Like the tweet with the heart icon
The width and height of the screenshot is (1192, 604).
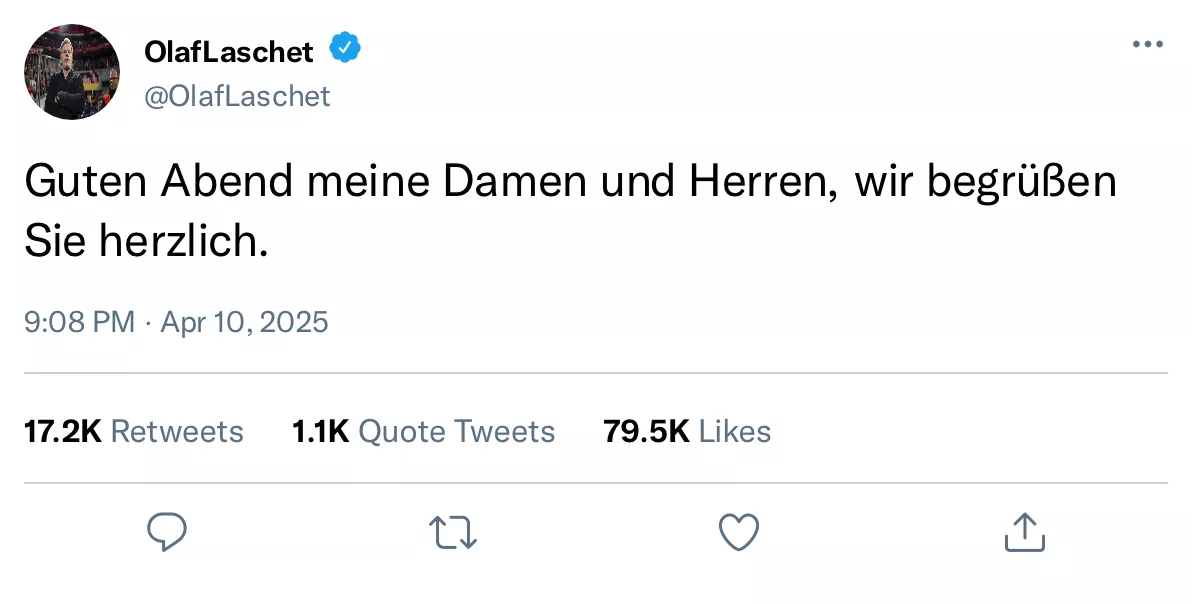click(x=739, y=532)
